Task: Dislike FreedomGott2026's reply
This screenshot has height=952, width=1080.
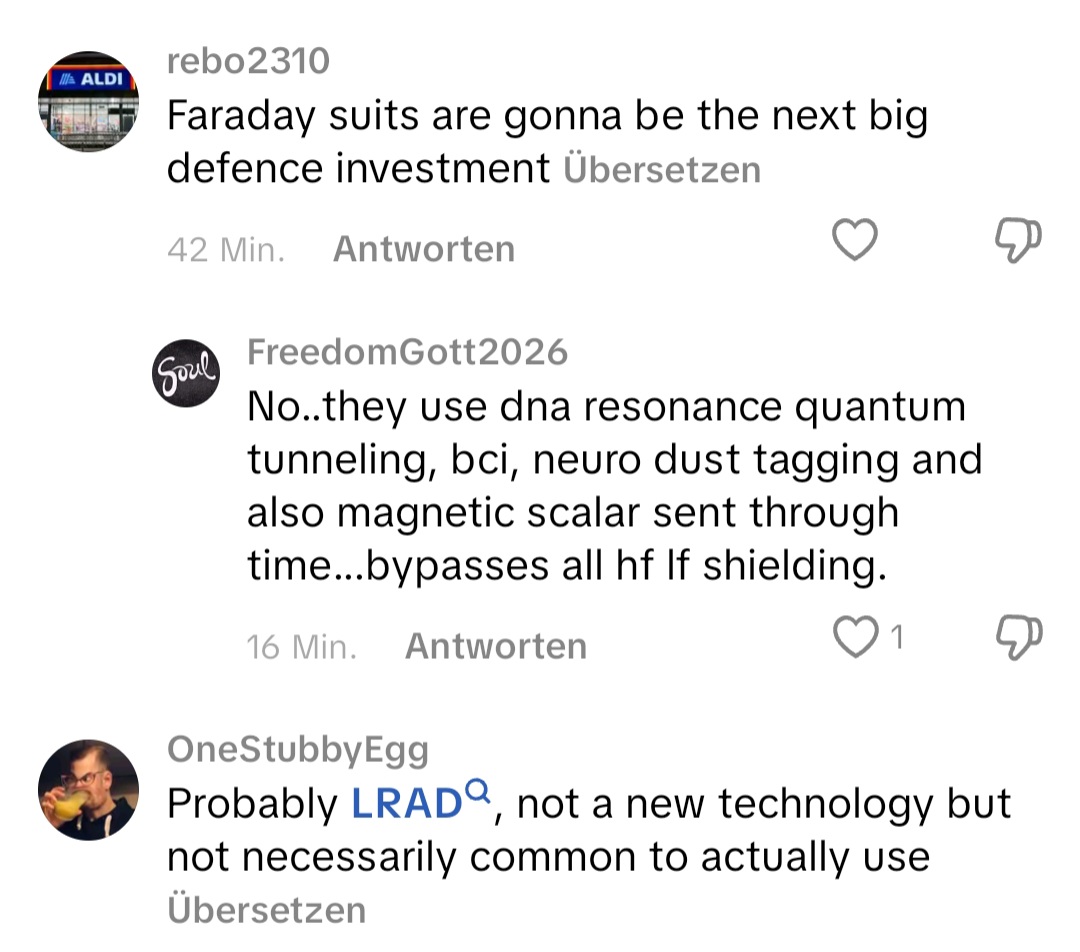Action: point(1018,637)
